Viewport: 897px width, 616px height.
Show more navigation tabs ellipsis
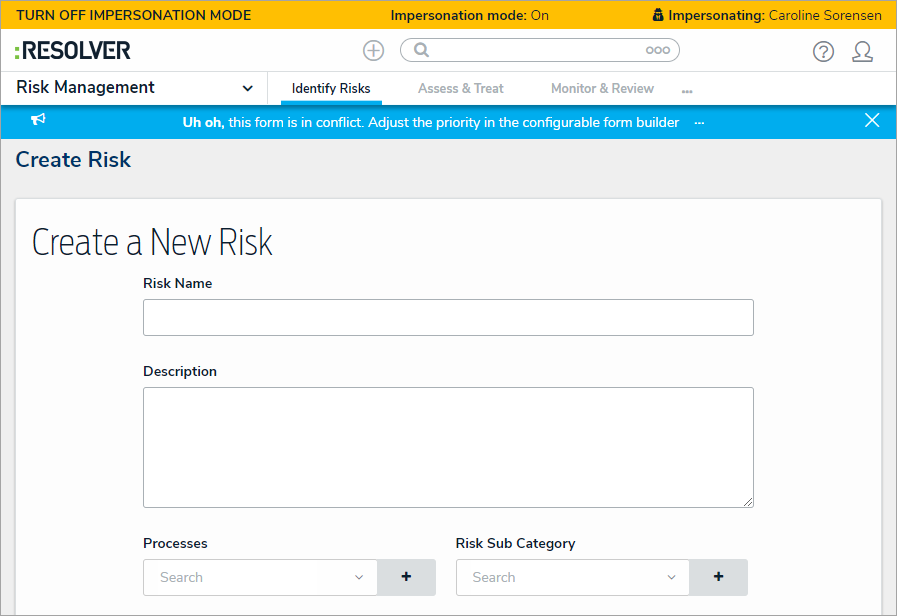coord(687,91)
